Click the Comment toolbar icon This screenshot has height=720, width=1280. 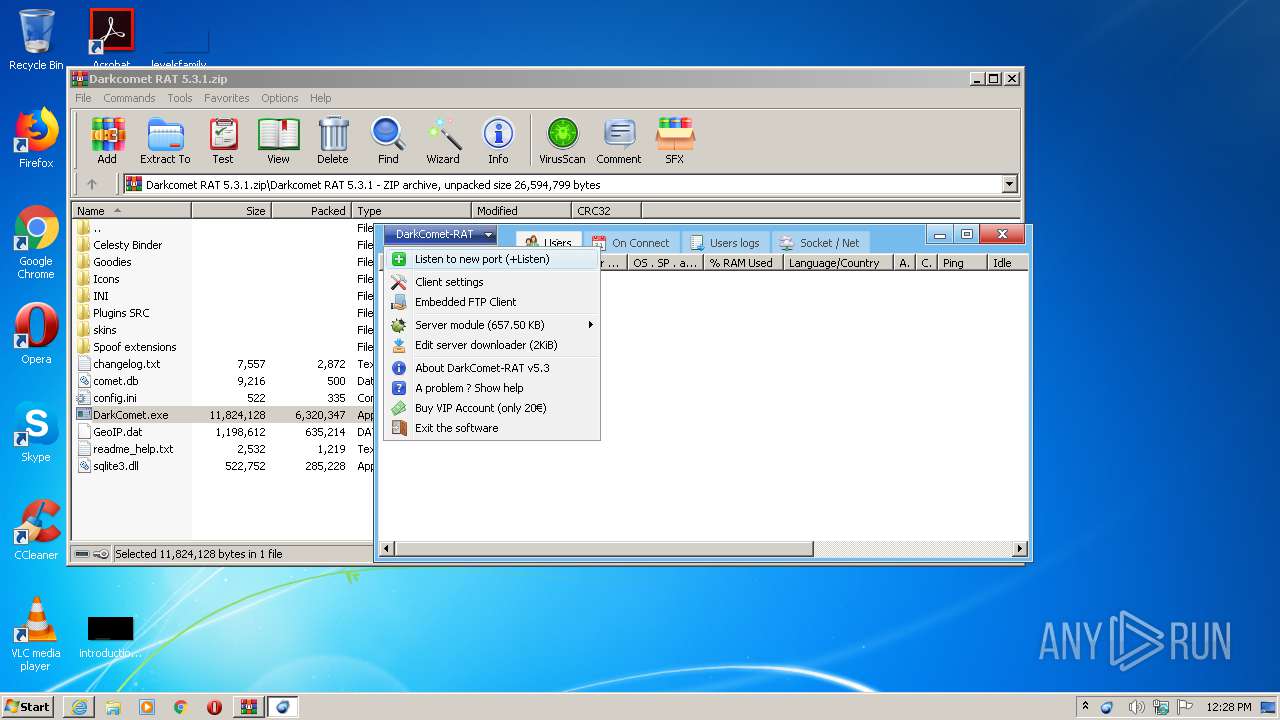point(619,140)
